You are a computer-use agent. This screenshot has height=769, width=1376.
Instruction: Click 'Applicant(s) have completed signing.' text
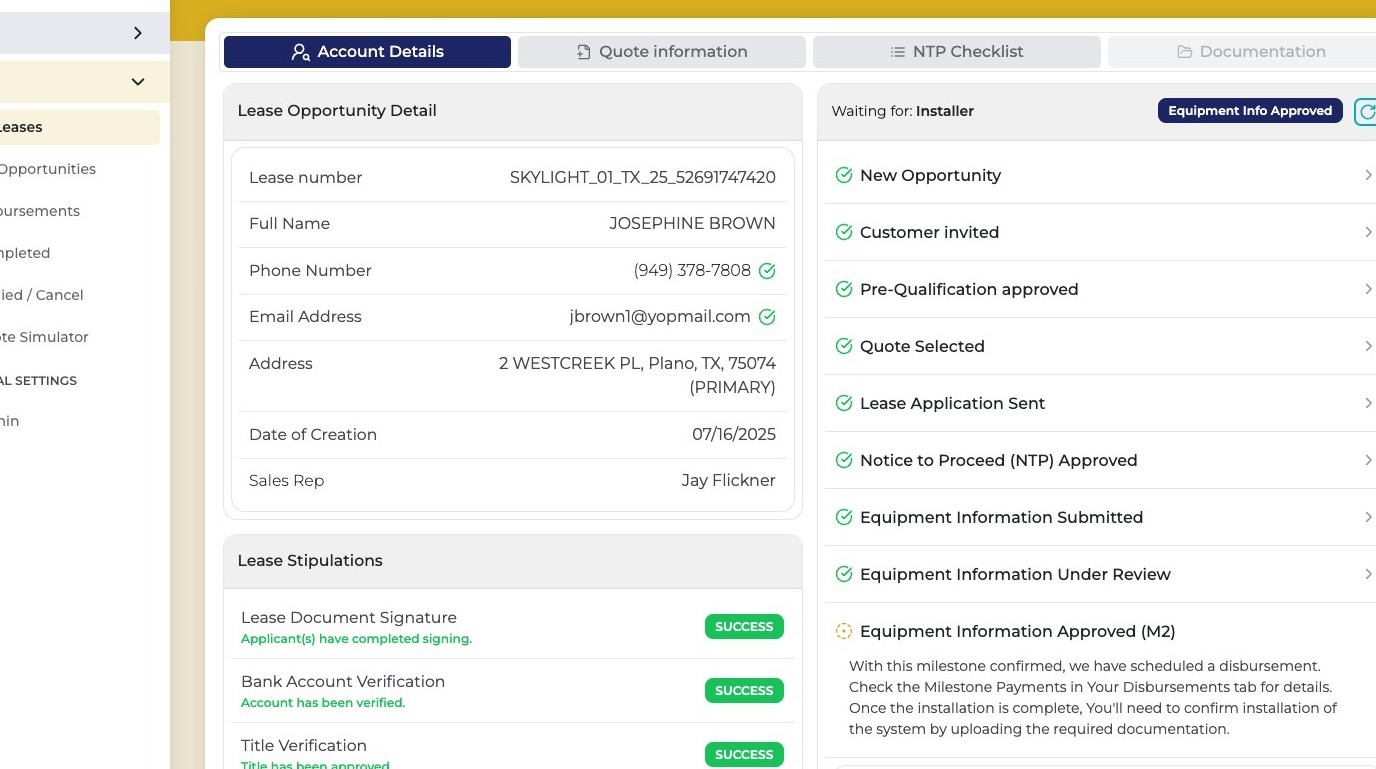(x=356, y=639)
